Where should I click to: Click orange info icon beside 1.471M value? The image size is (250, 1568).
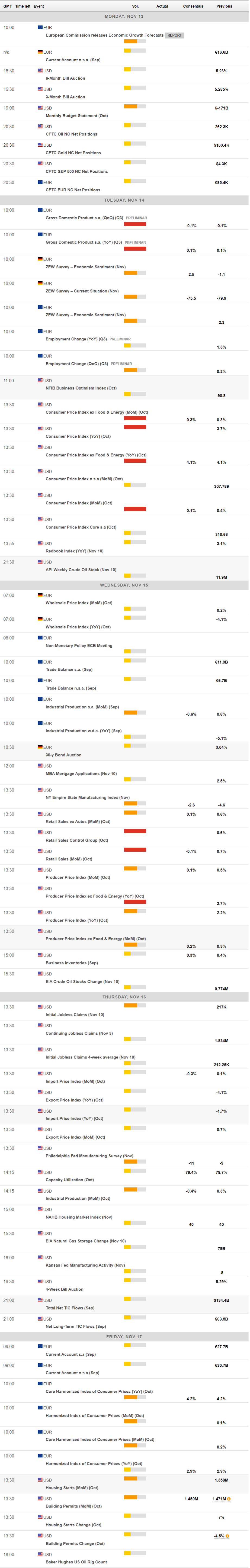(229, 1498)
